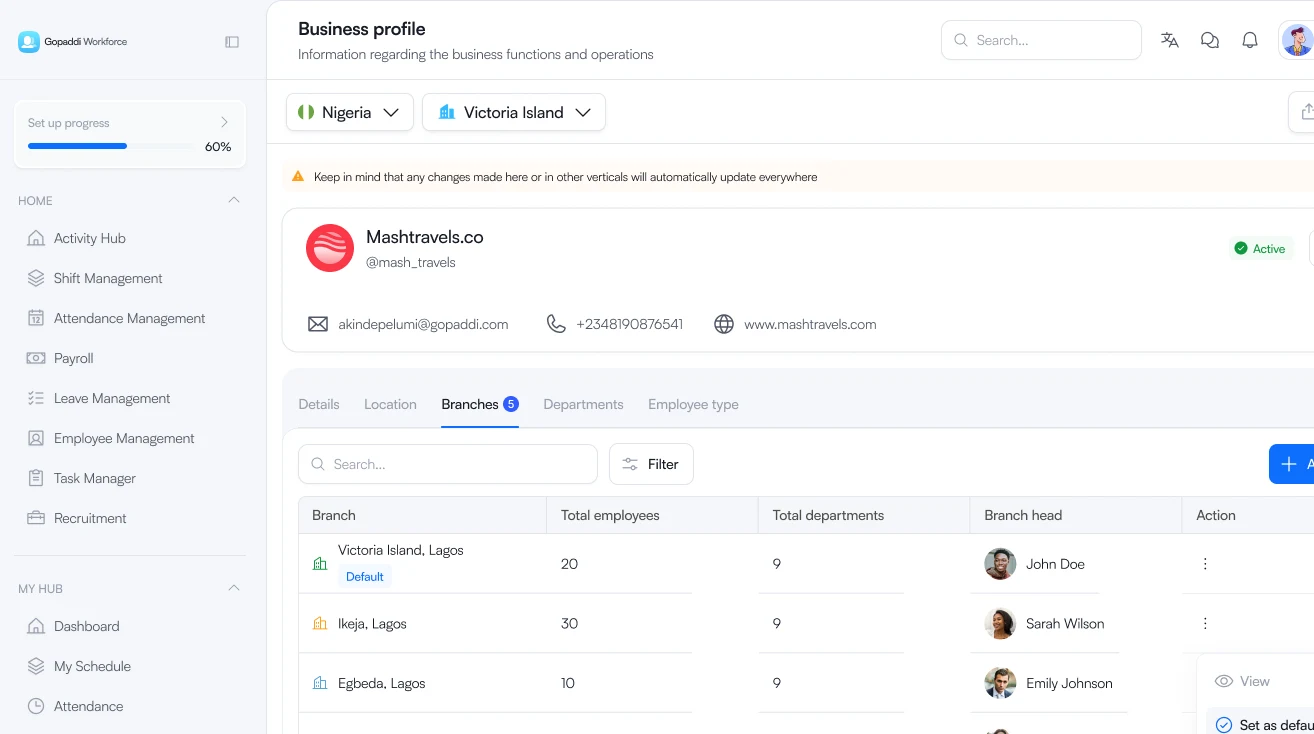Screen dimensions: 1314x734
Task: Click the Task Manager clipboard icon
Action: click(36, 478)
